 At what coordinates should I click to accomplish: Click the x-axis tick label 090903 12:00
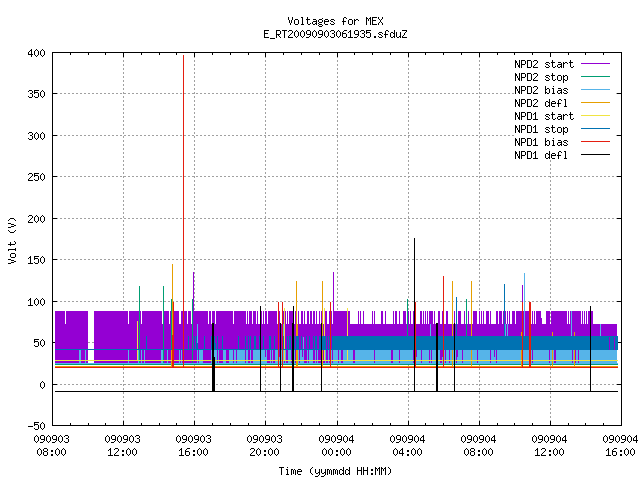122,446
